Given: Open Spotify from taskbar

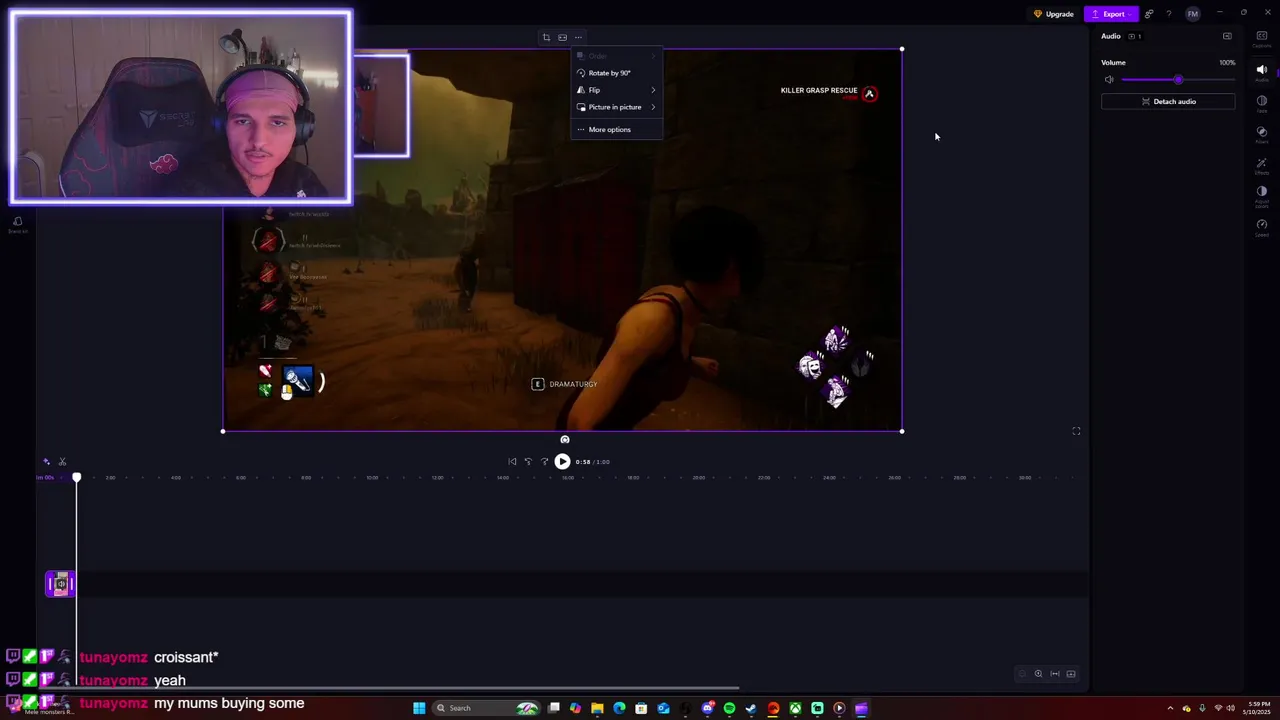Looking at the screenshot, I should click(x=729, y=708).
